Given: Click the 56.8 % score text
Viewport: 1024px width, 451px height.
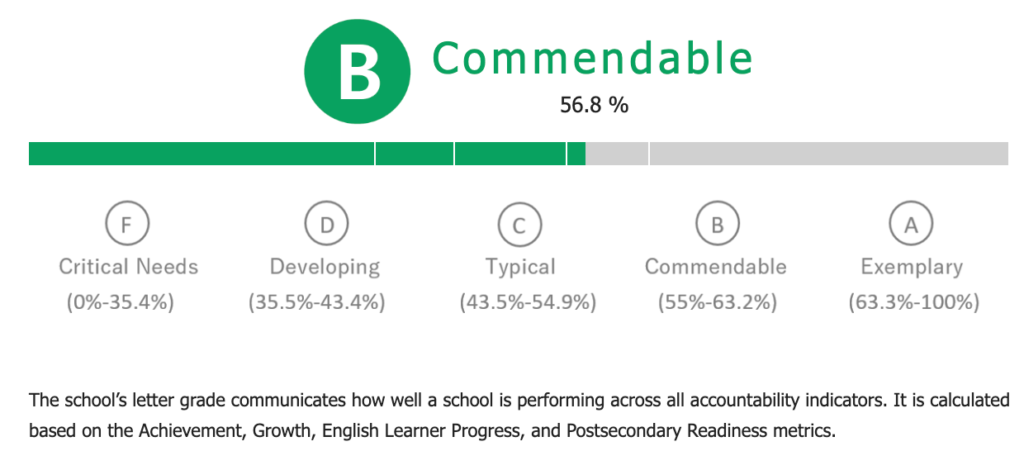Looking at the screenshot, I should pyautogui.click(x=594, y=105).
